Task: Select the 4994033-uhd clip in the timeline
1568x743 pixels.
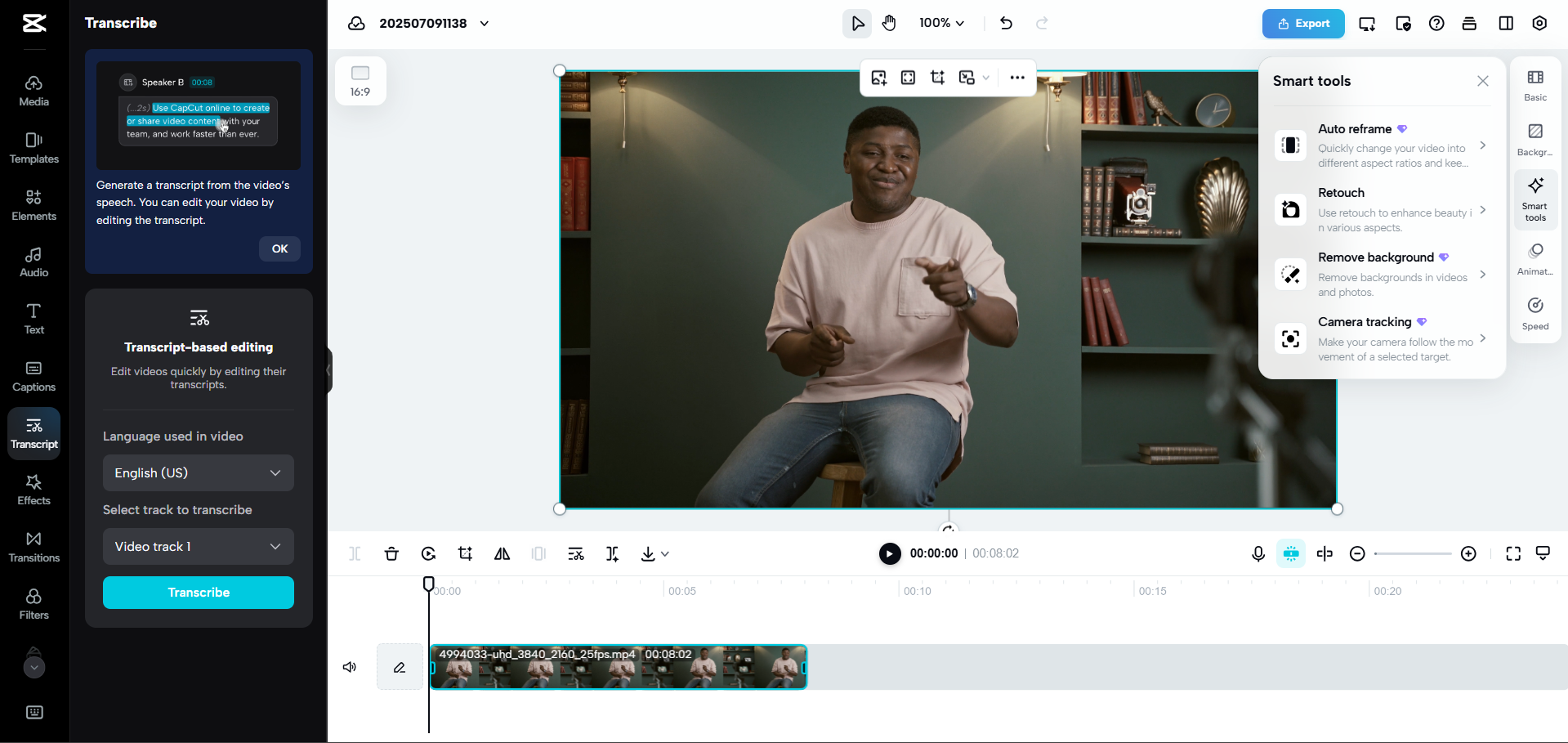Action: [619, 667]
